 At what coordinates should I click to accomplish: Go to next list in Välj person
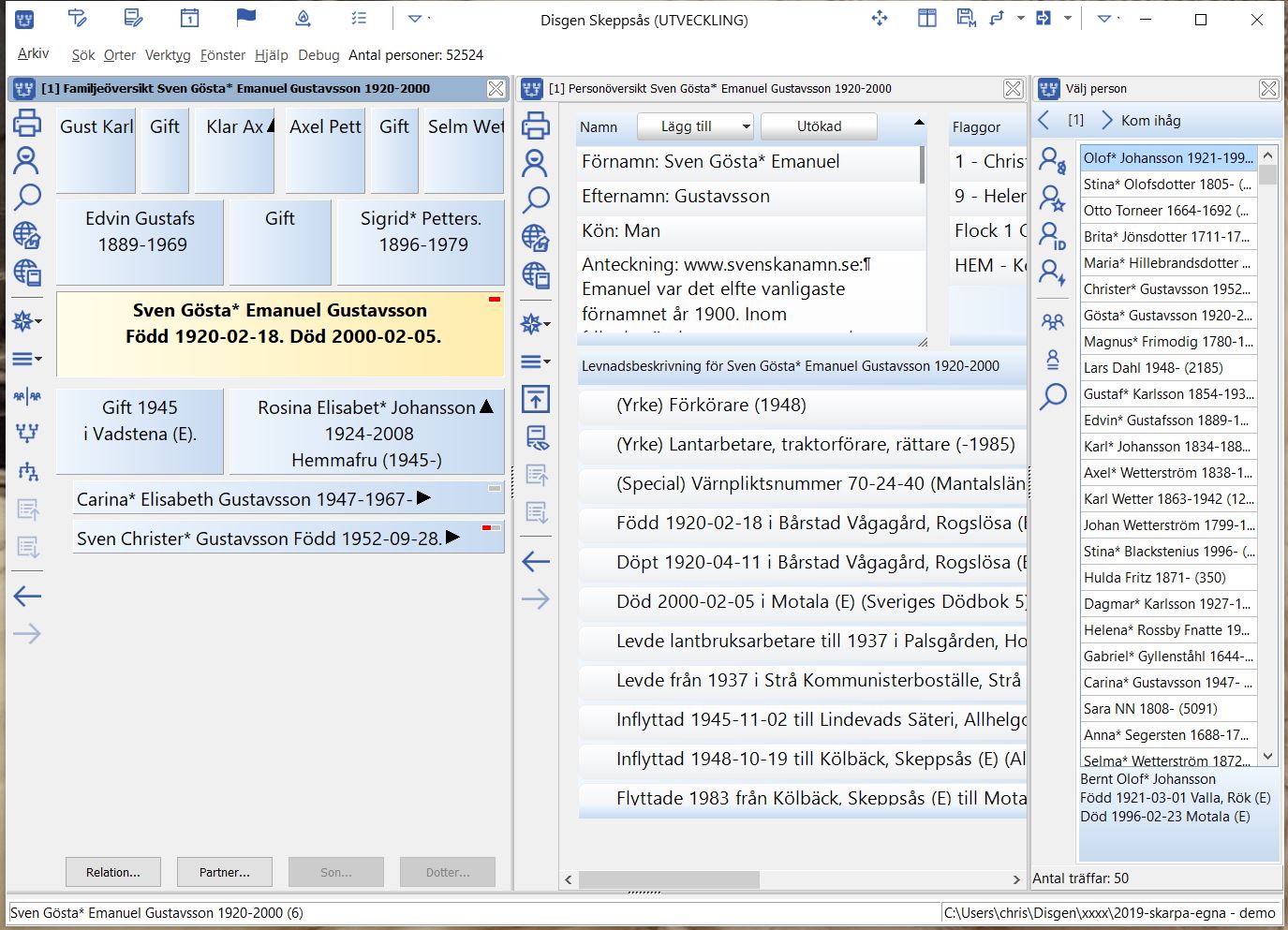click(x=1107, y=120)
